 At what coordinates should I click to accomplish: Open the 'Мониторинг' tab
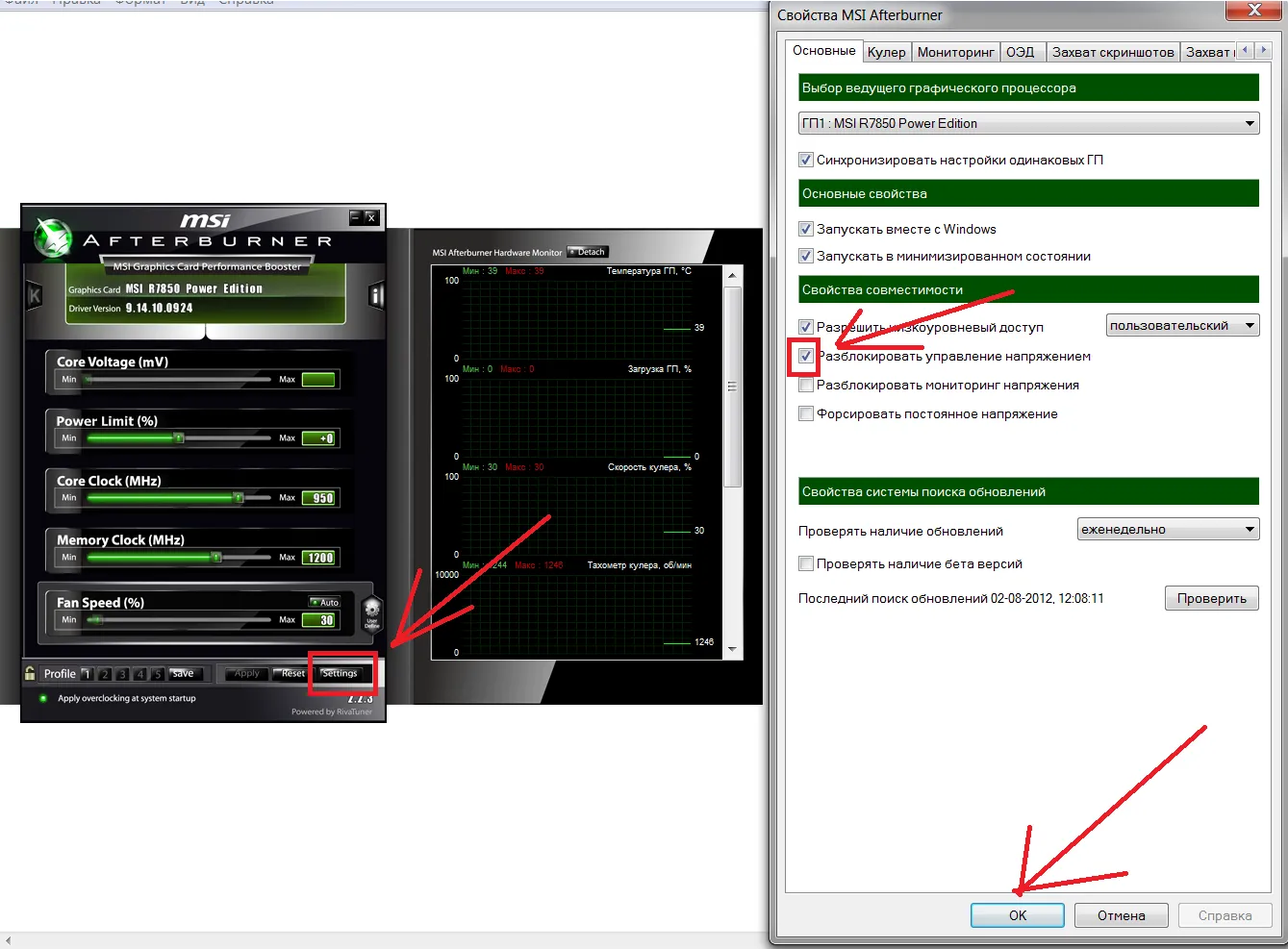pos(955,52)
